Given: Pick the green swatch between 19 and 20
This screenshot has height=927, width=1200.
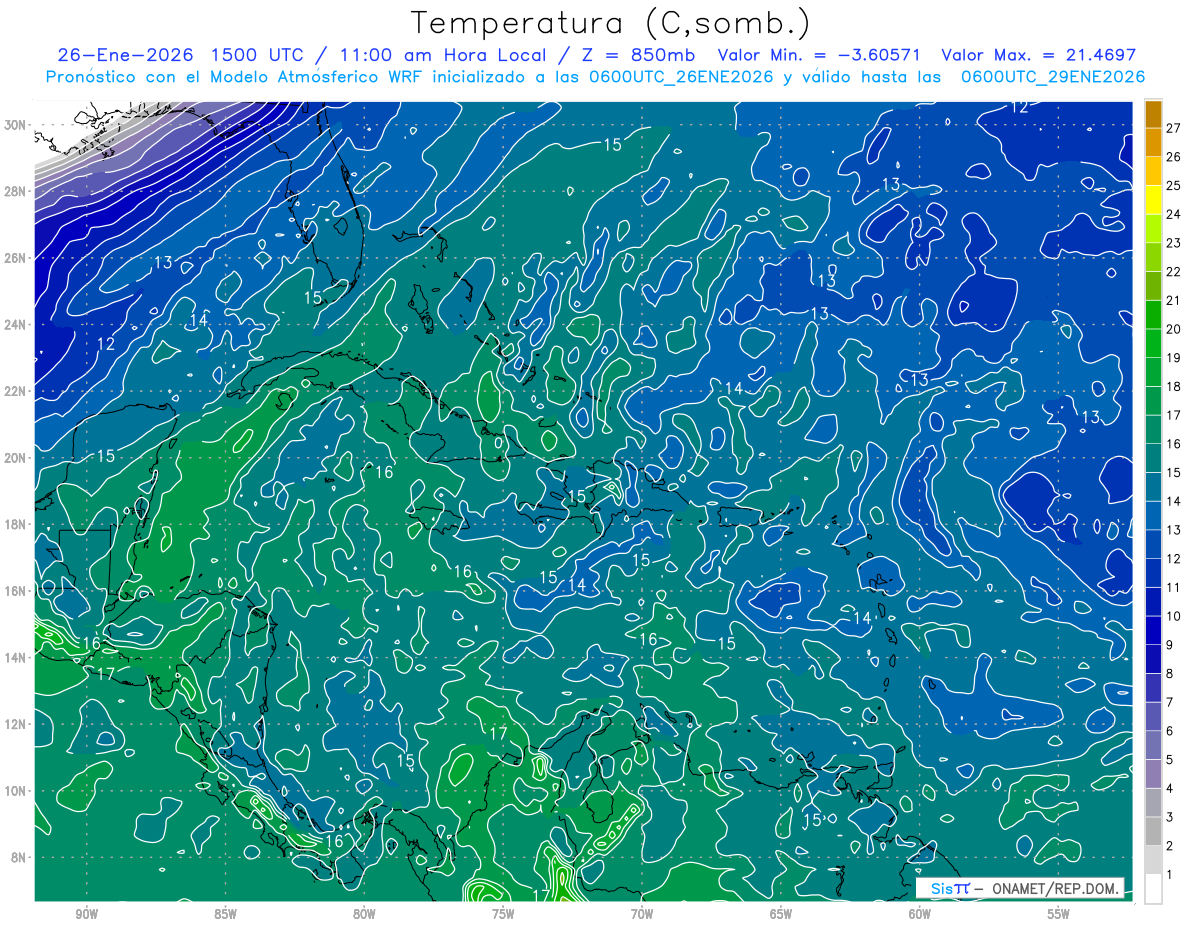Looking at the screenshot, I should (x=1153, y=344).
